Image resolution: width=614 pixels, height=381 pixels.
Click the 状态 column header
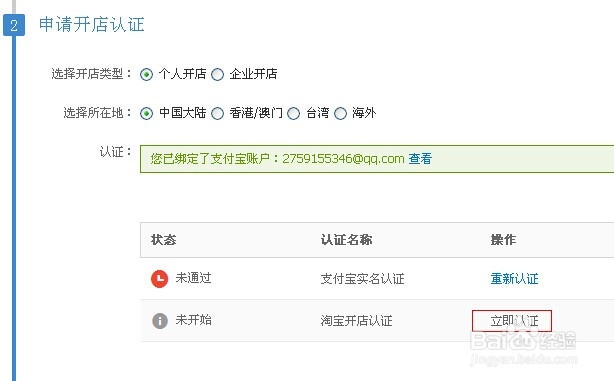click(164, 240)
